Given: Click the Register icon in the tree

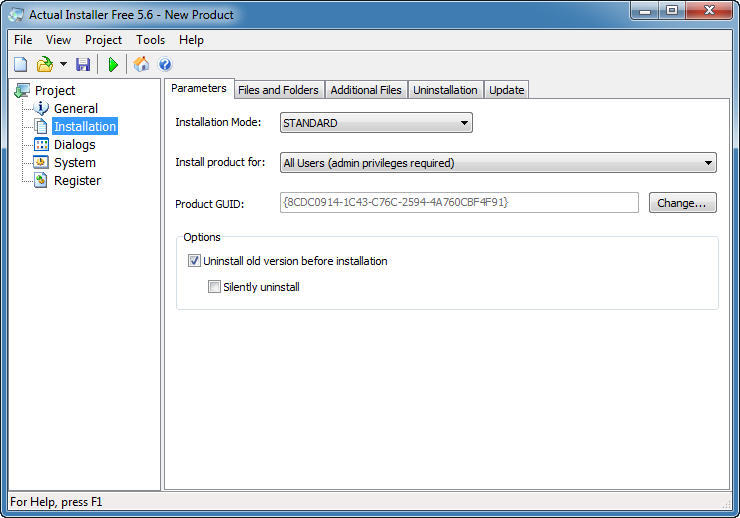Looking at the screenshot, I should [x=41, y=180].
